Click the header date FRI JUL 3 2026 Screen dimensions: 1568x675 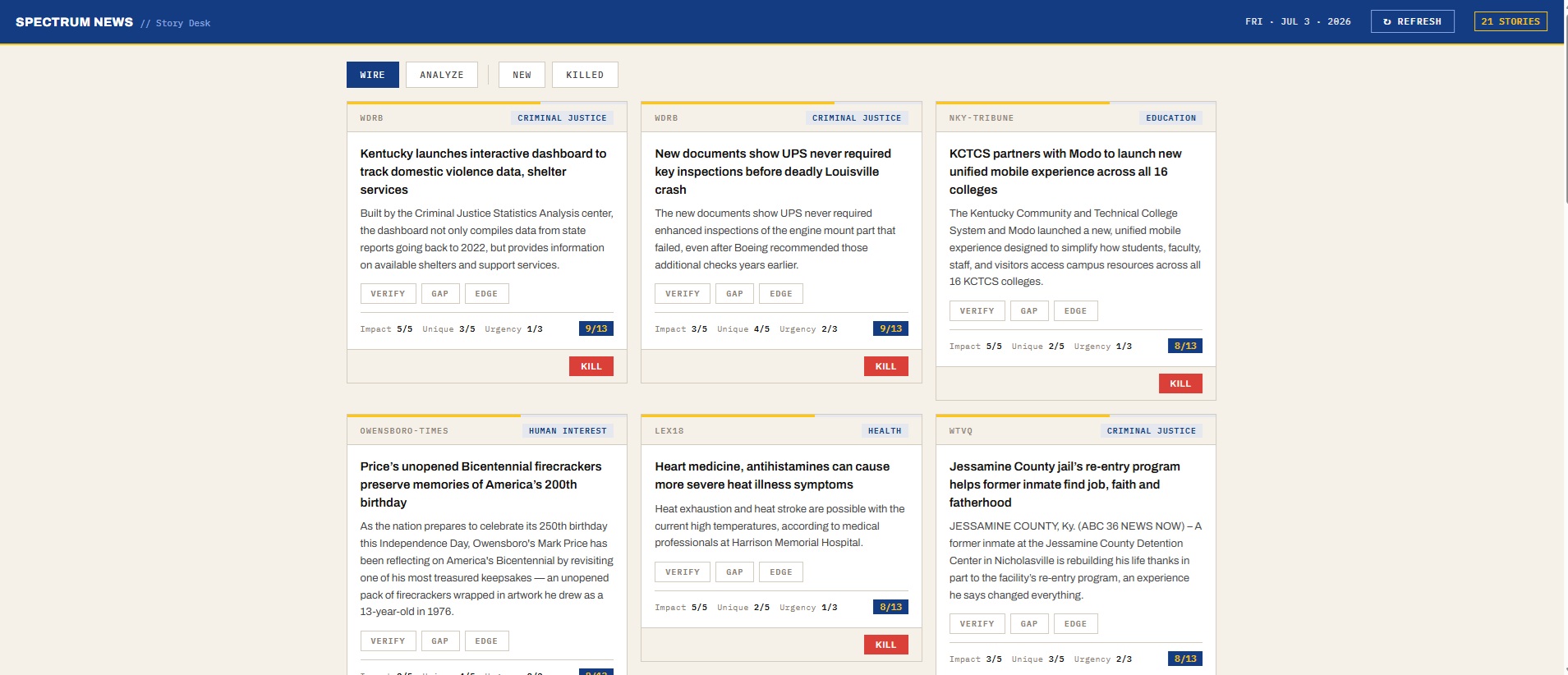point(1298,21)
